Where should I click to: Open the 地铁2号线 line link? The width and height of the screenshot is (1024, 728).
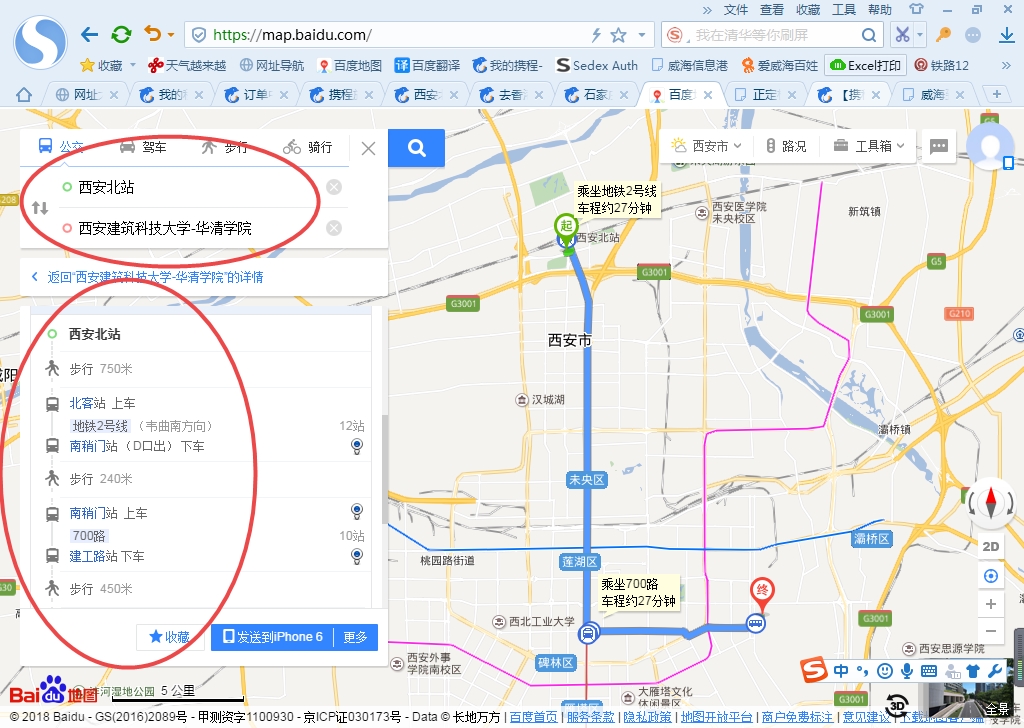[100, 426]
